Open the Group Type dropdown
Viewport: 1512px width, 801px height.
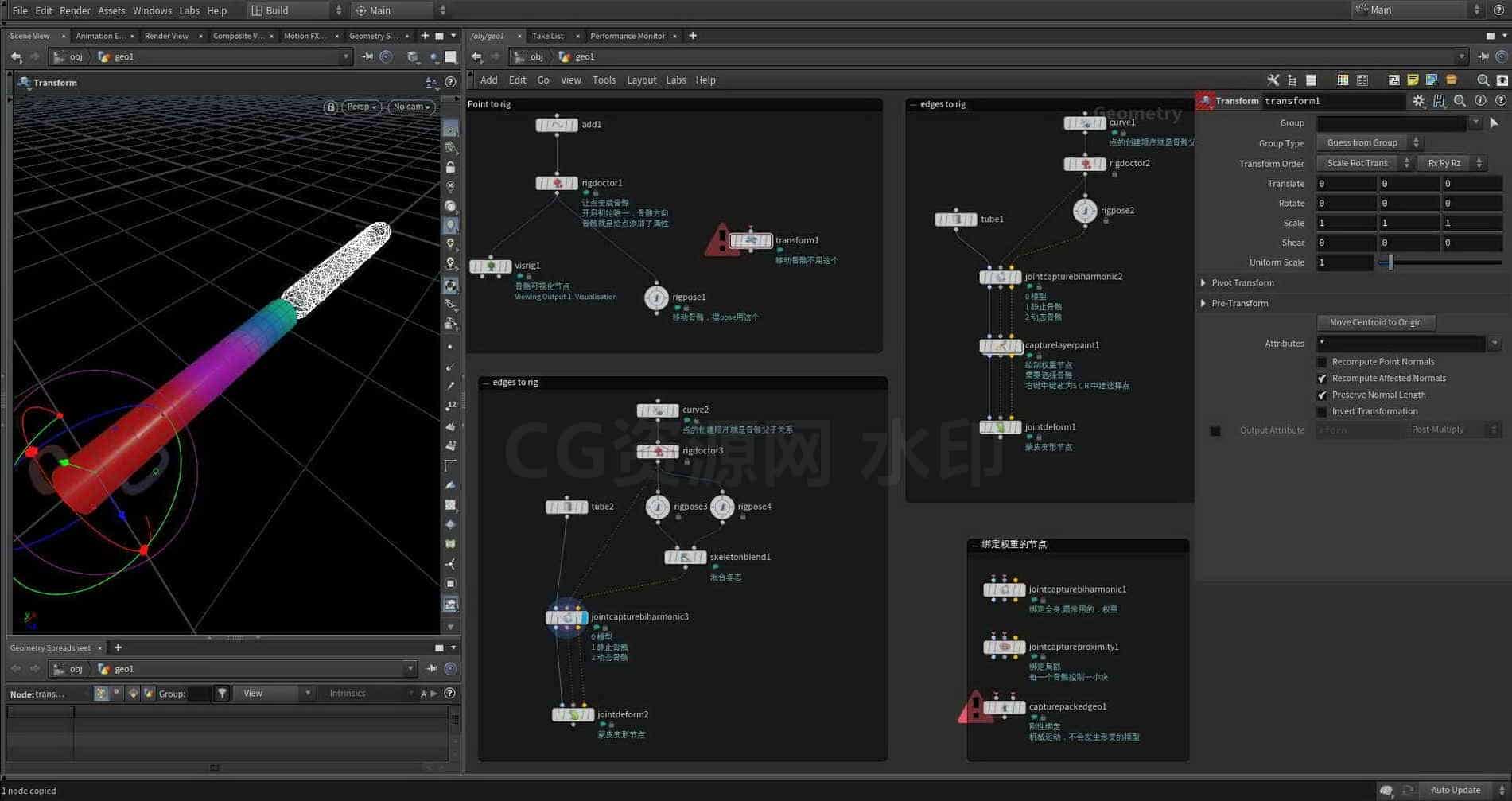tap(1369, 143)
